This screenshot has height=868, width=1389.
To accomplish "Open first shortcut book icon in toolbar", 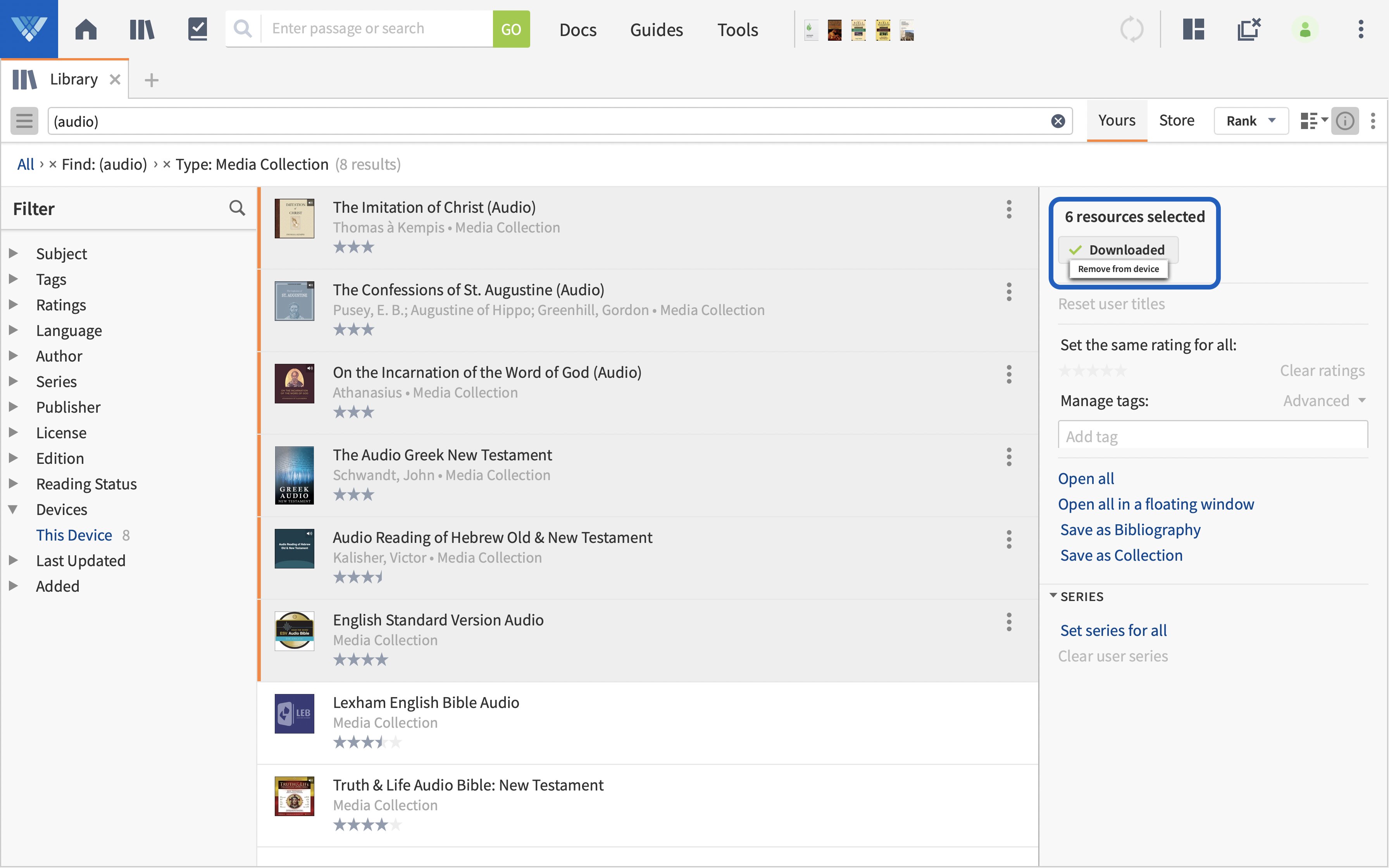I will point(810,30).
